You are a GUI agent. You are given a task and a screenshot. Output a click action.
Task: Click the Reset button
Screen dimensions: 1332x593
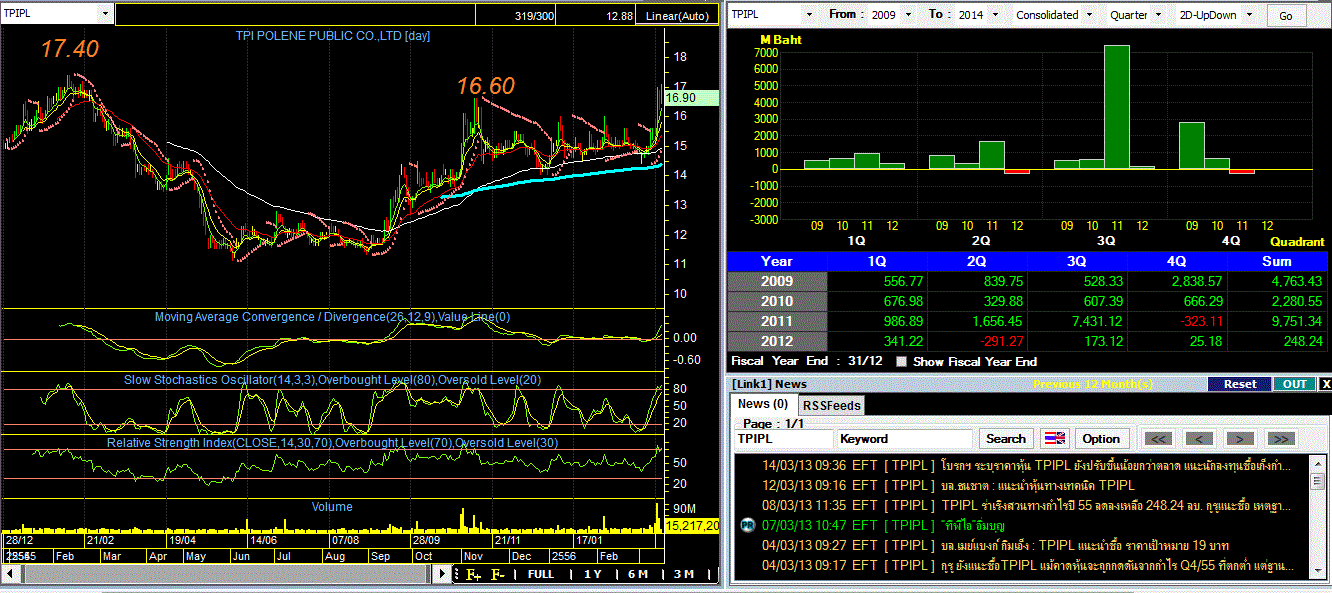click(x=1240, y=384)
